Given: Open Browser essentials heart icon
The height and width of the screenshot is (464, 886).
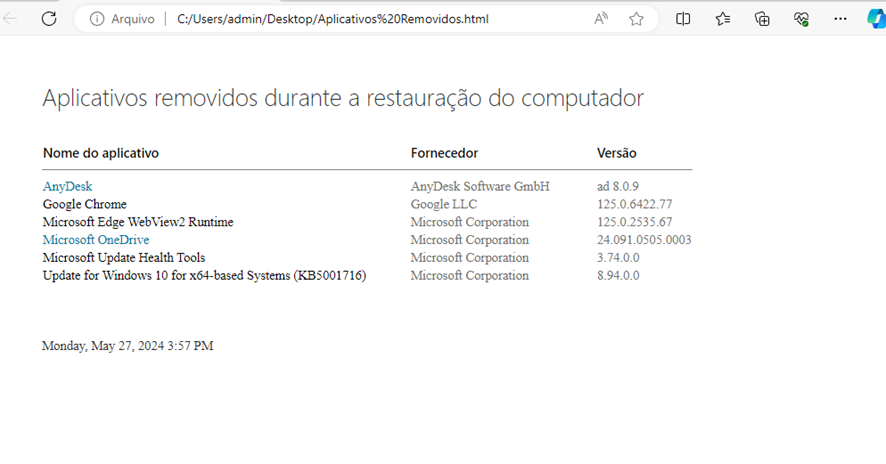Looking at the screenshot, I should pyautogui.click(x=801, y=19).
